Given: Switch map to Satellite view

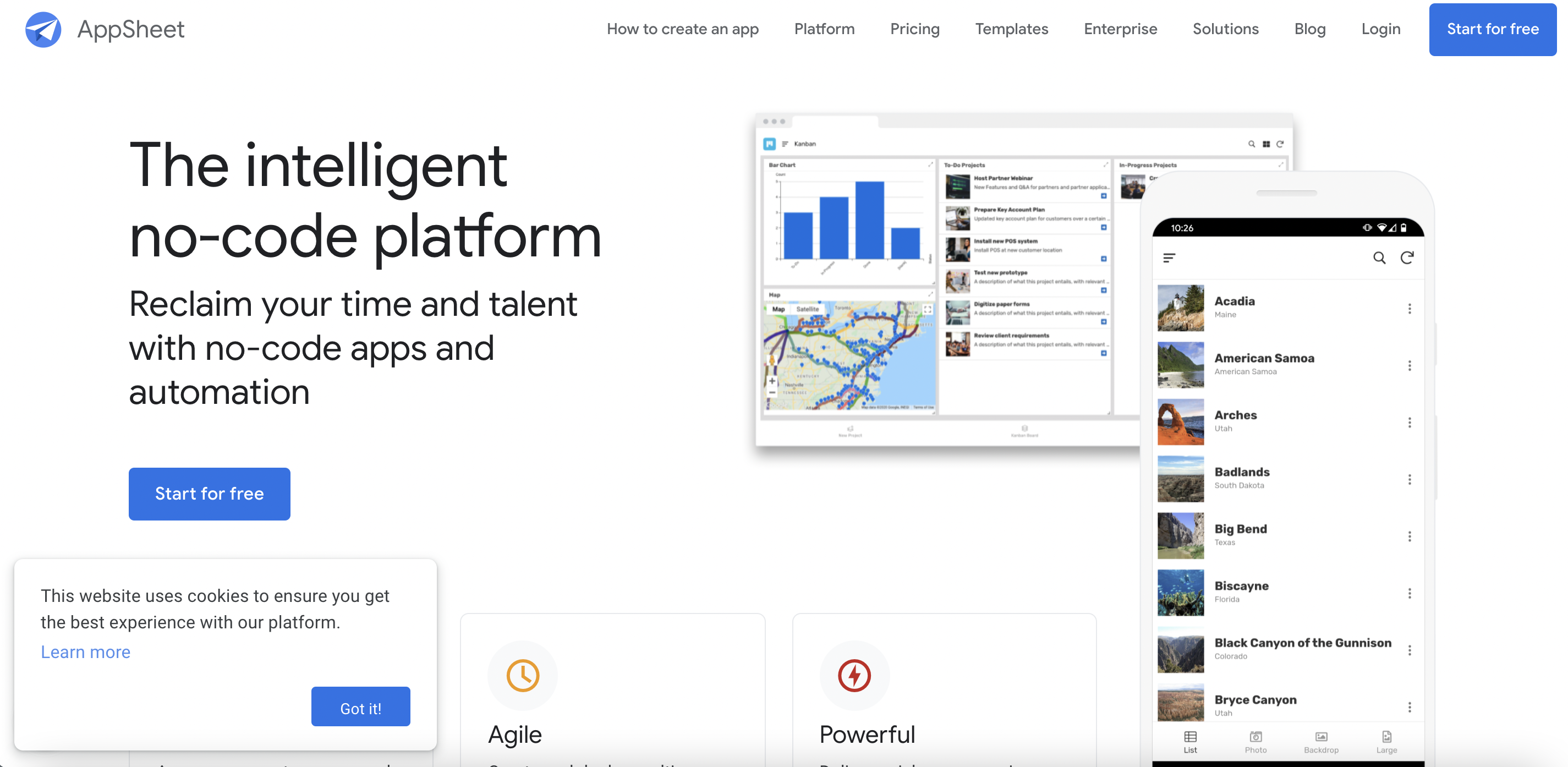Looking at the screenshot, I should click(807, 309).
